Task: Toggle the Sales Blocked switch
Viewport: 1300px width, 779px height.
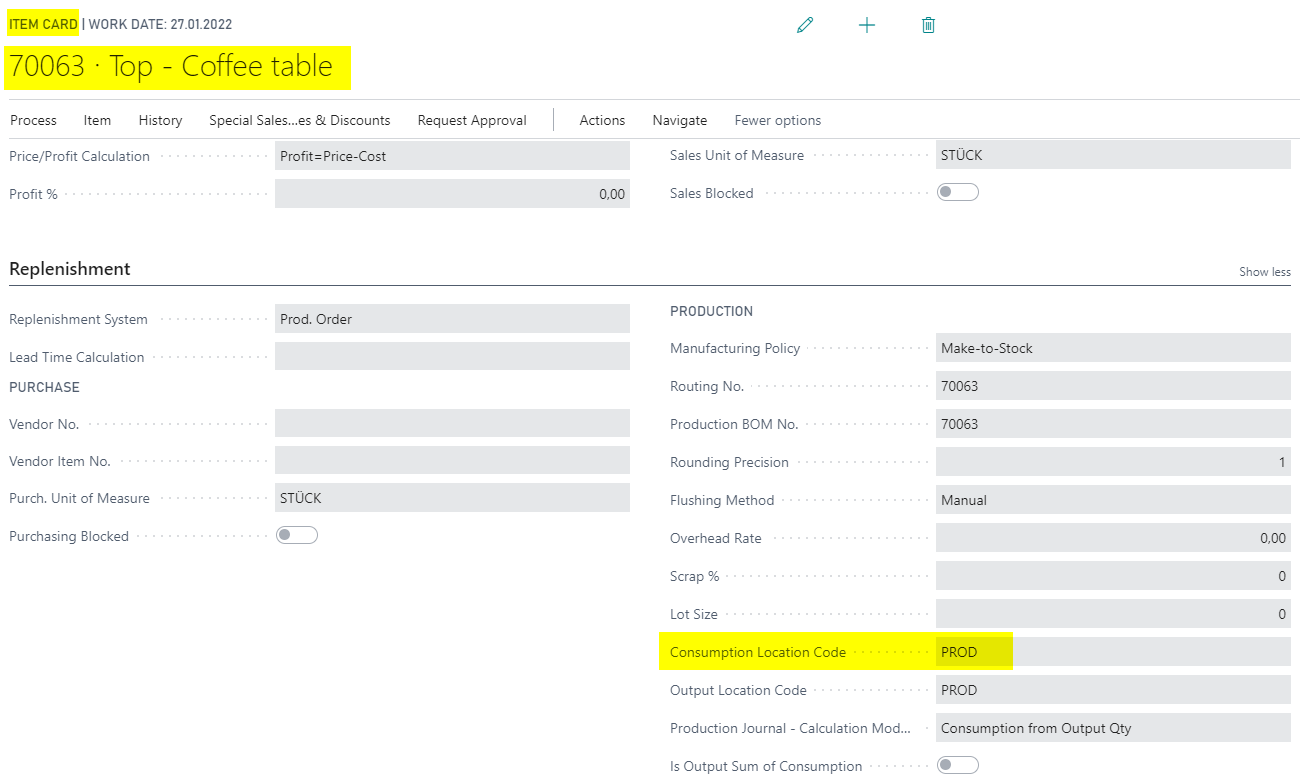Action: pos(957,192)
